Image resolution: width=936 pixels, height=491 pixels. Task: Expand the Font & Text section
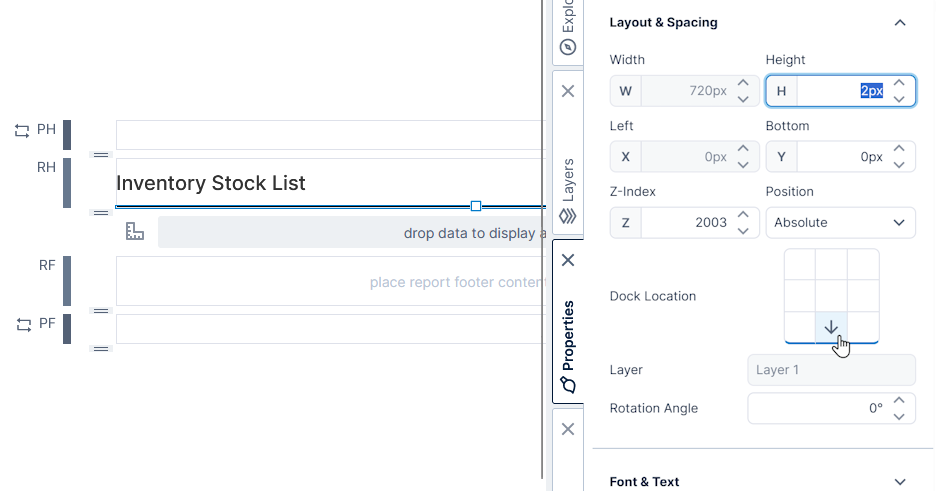pyautogui.click(x=899, y=482)
